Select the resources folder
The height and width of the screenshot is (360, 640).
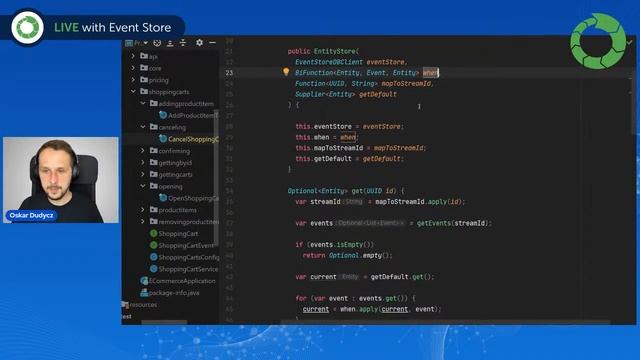[x=139, y=305]
